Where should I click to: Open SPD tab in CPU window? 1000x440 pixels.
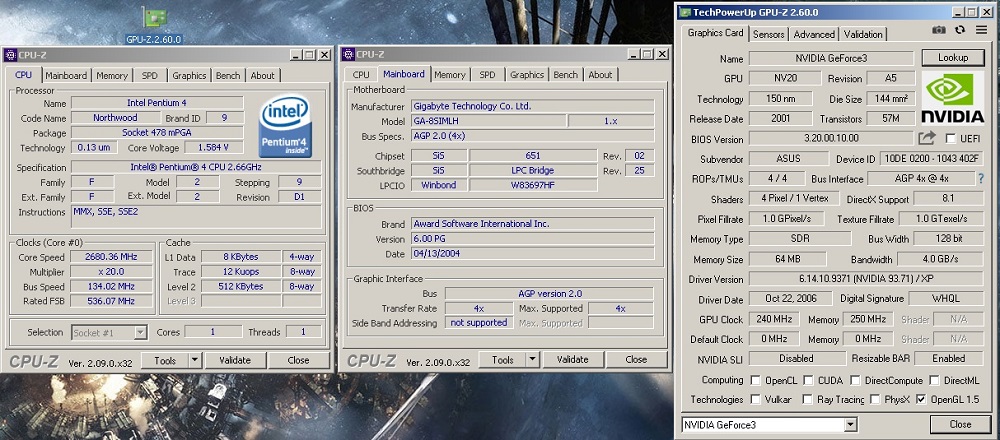pos(150,75)
